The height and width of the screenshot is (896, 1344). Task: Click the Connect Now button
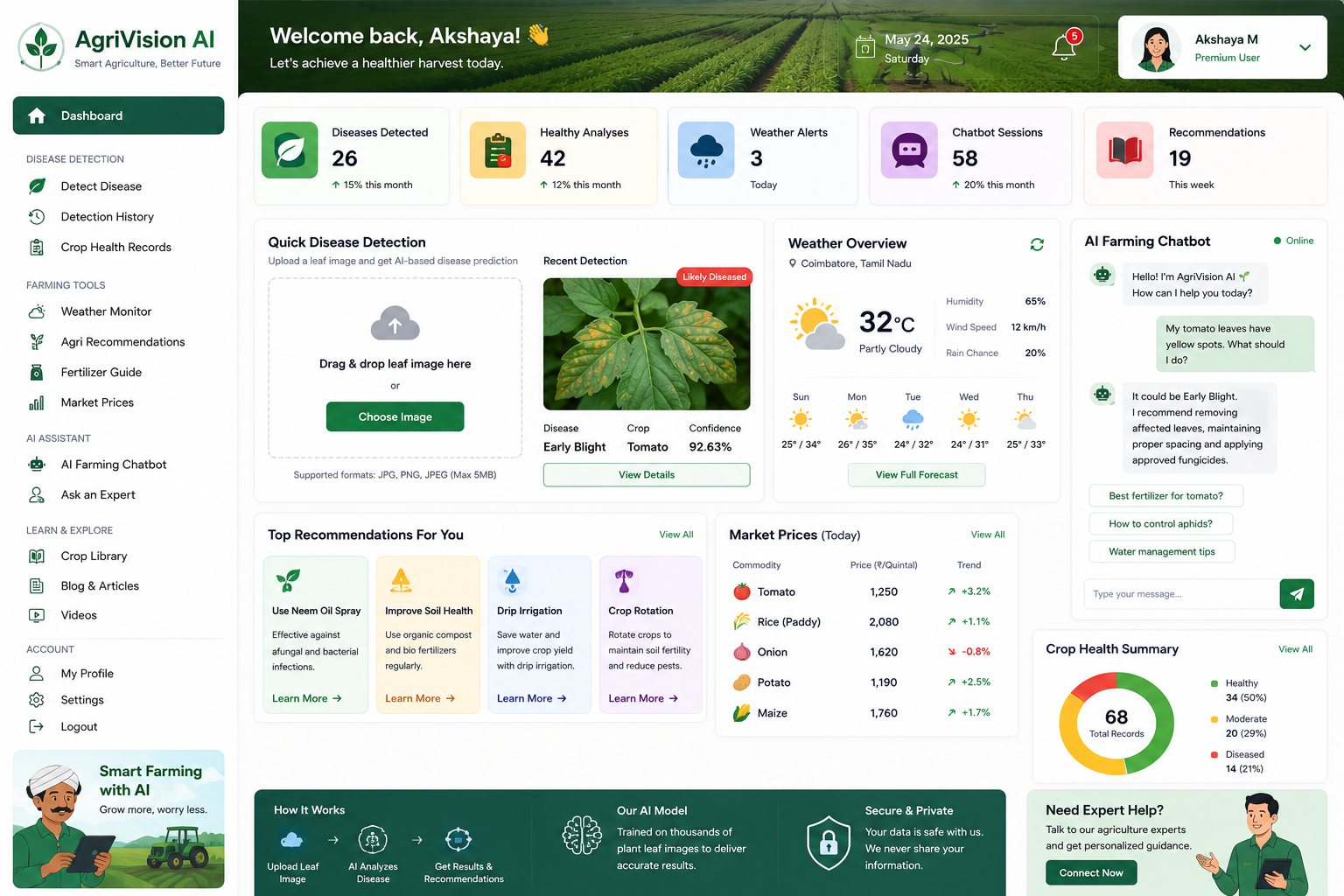(x=1091, y=872)
